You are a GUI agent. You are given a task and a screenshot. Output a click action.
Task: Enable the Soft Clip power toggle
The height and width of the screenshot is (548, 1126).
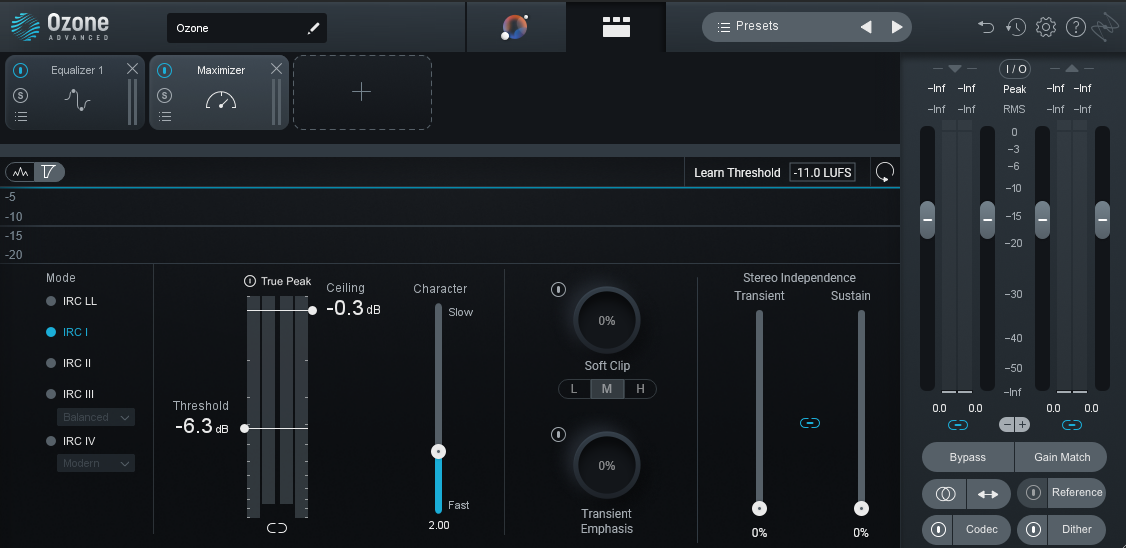click(x=558, y=289)
